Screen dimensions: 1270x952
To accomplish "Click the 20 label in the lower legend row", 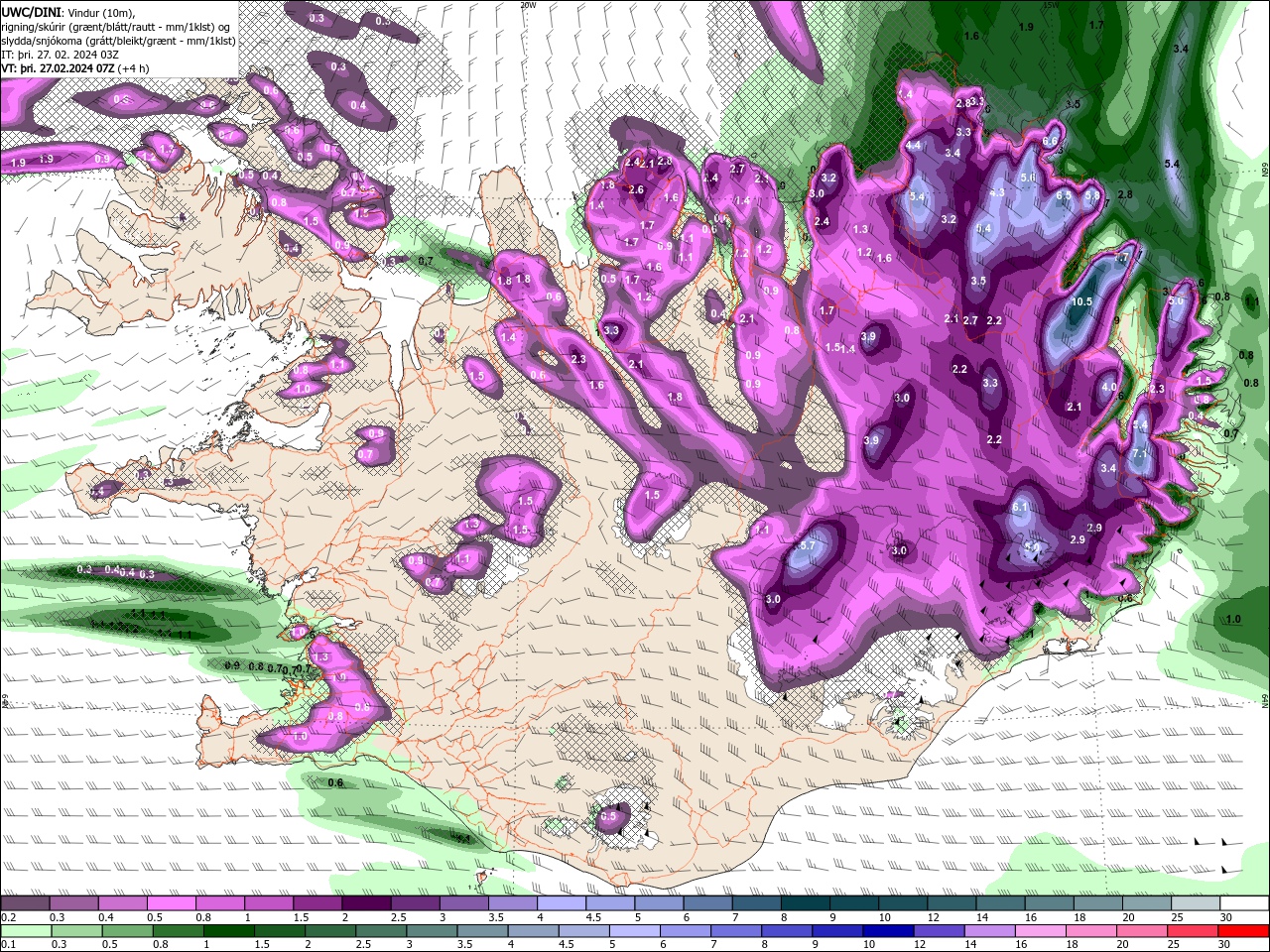I will tap(1123, 944).
